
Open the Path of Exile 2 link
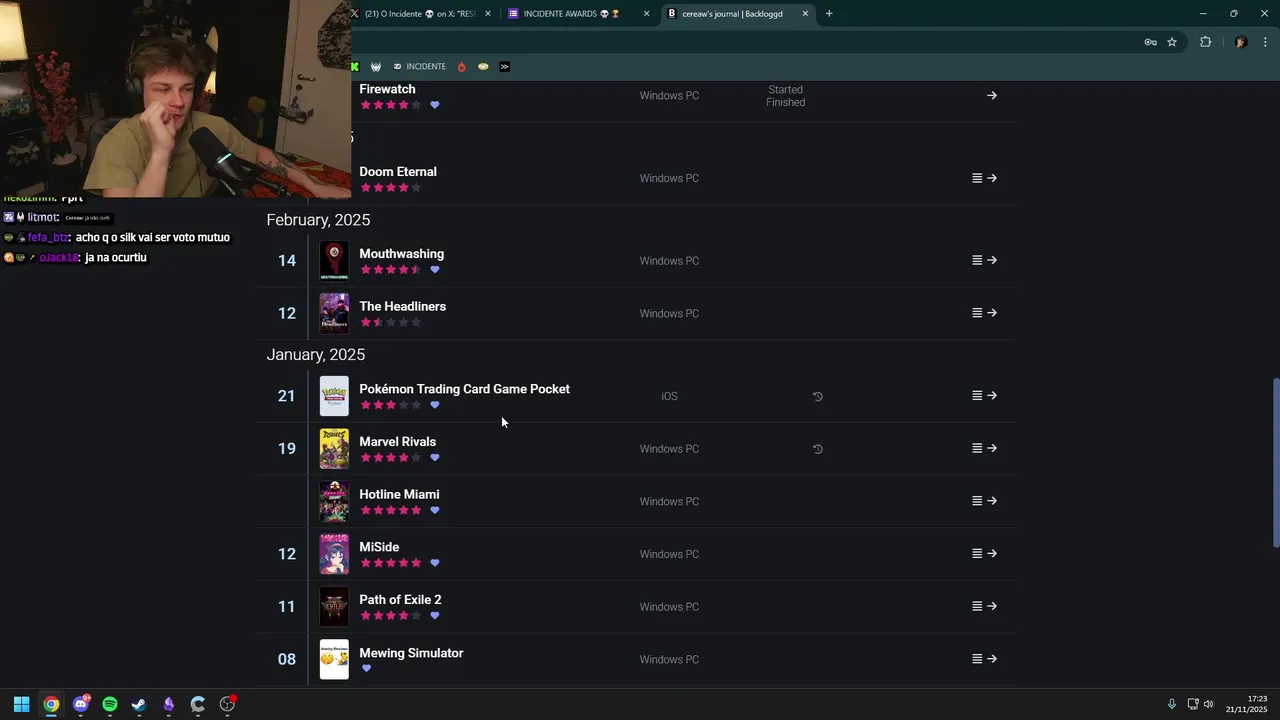tap(400, 600)
